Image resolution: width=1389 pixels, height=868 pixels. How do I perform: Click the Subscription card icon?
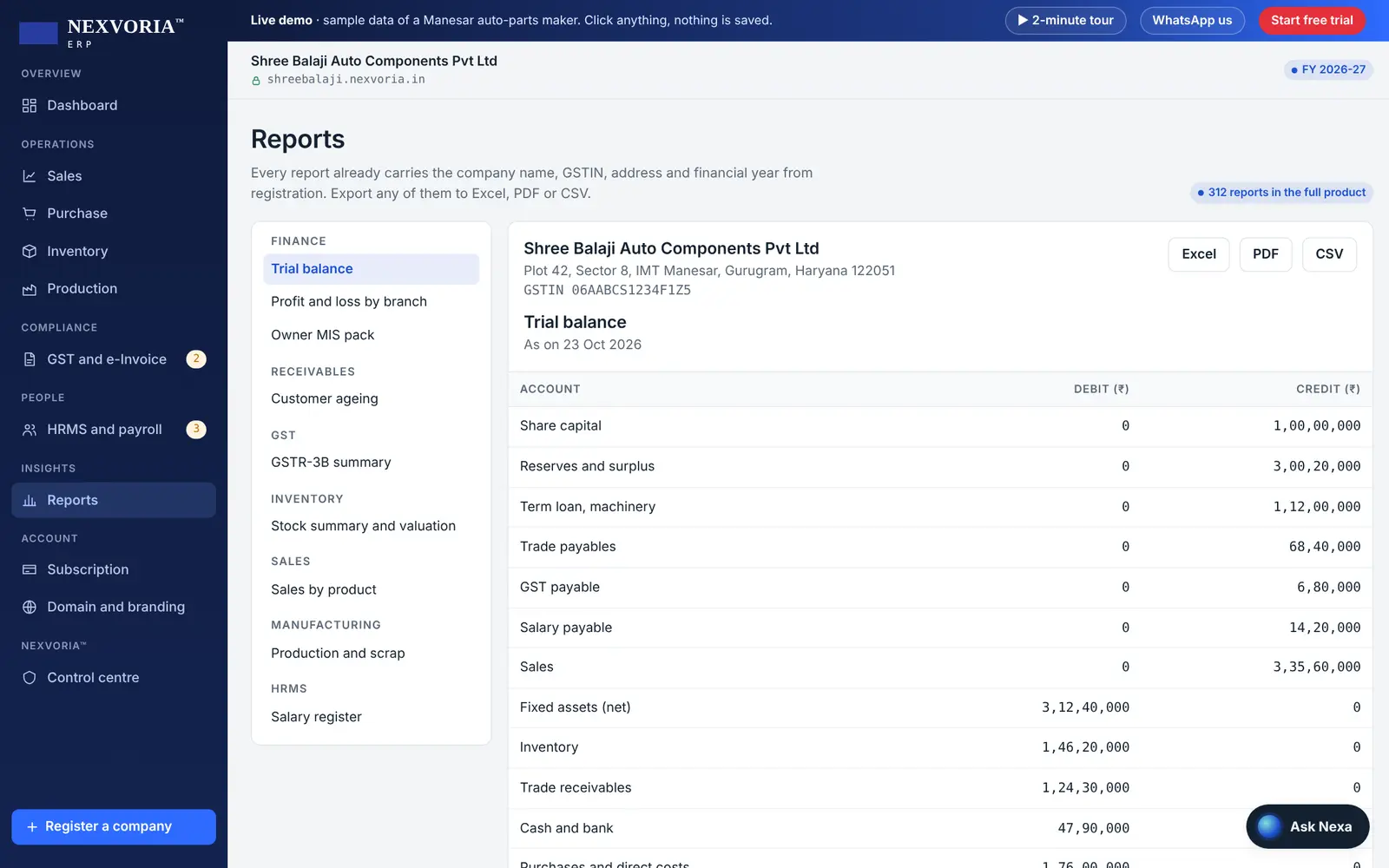tap(30, 570)
